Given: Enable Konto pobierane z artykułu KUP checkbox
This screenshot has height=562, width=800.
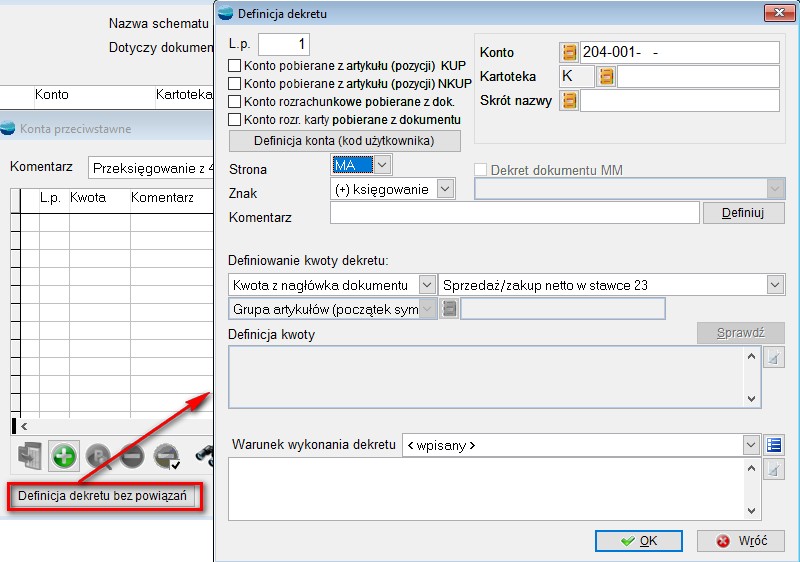Looking at the screenshot, I should pyautogui.click(x=235, y=66).
